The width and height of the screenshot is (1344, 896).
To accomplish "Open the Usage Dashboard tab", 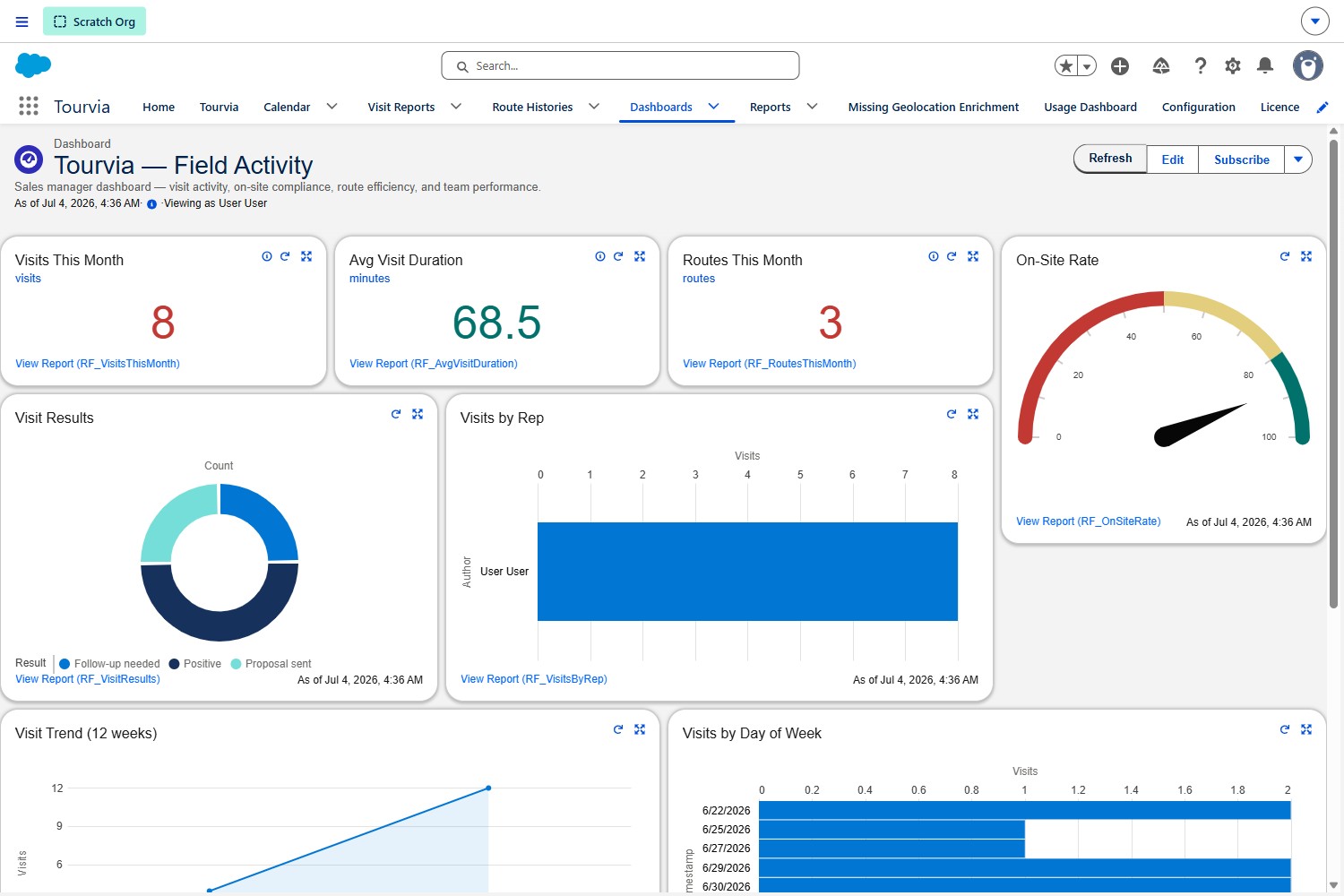I will [x=1090, y=107].
